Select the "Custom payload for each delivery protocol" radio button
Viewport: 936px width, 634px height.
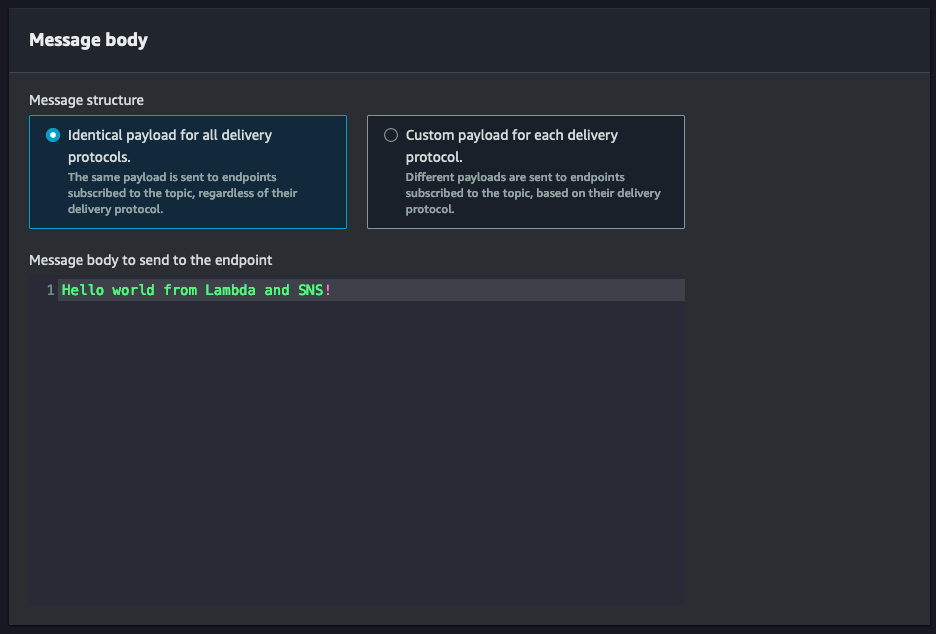pyautogui.click(x=391, y=135)
